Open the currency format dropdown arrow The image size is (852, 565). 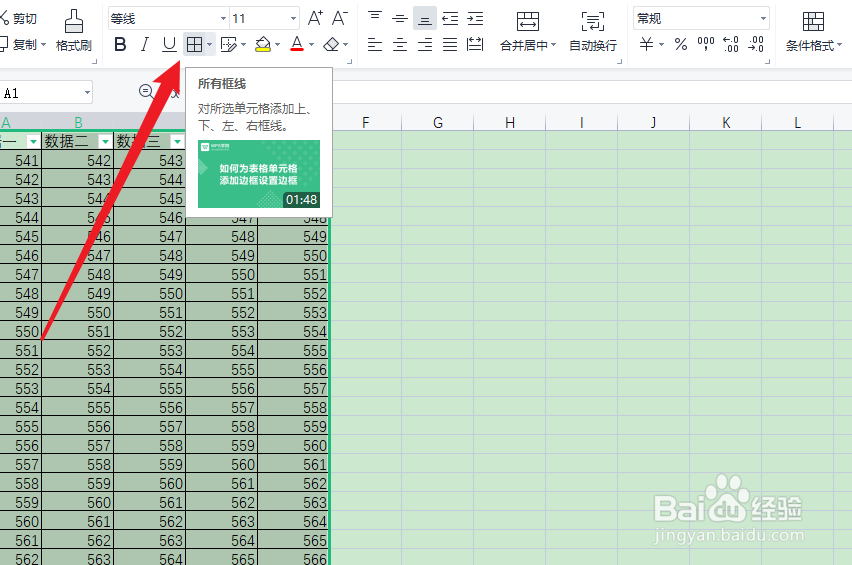click(661, 45)
